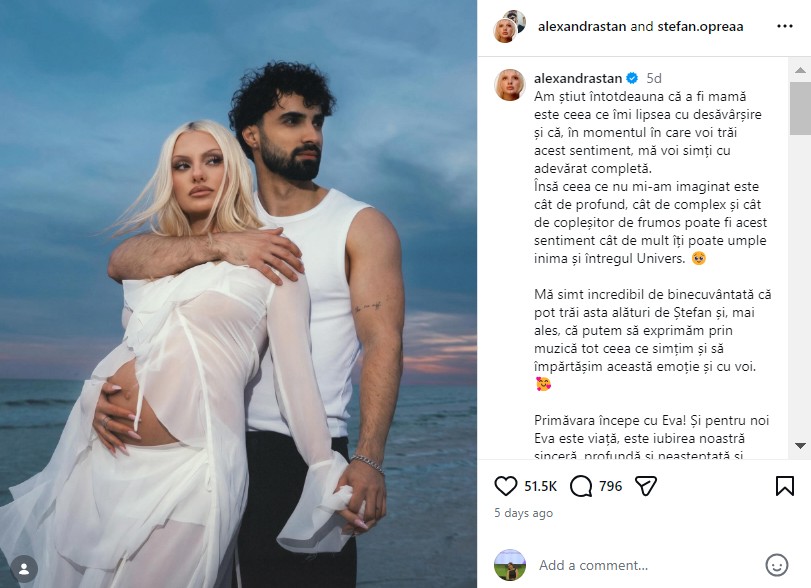Click the 796 comments count

pos(611,486)
